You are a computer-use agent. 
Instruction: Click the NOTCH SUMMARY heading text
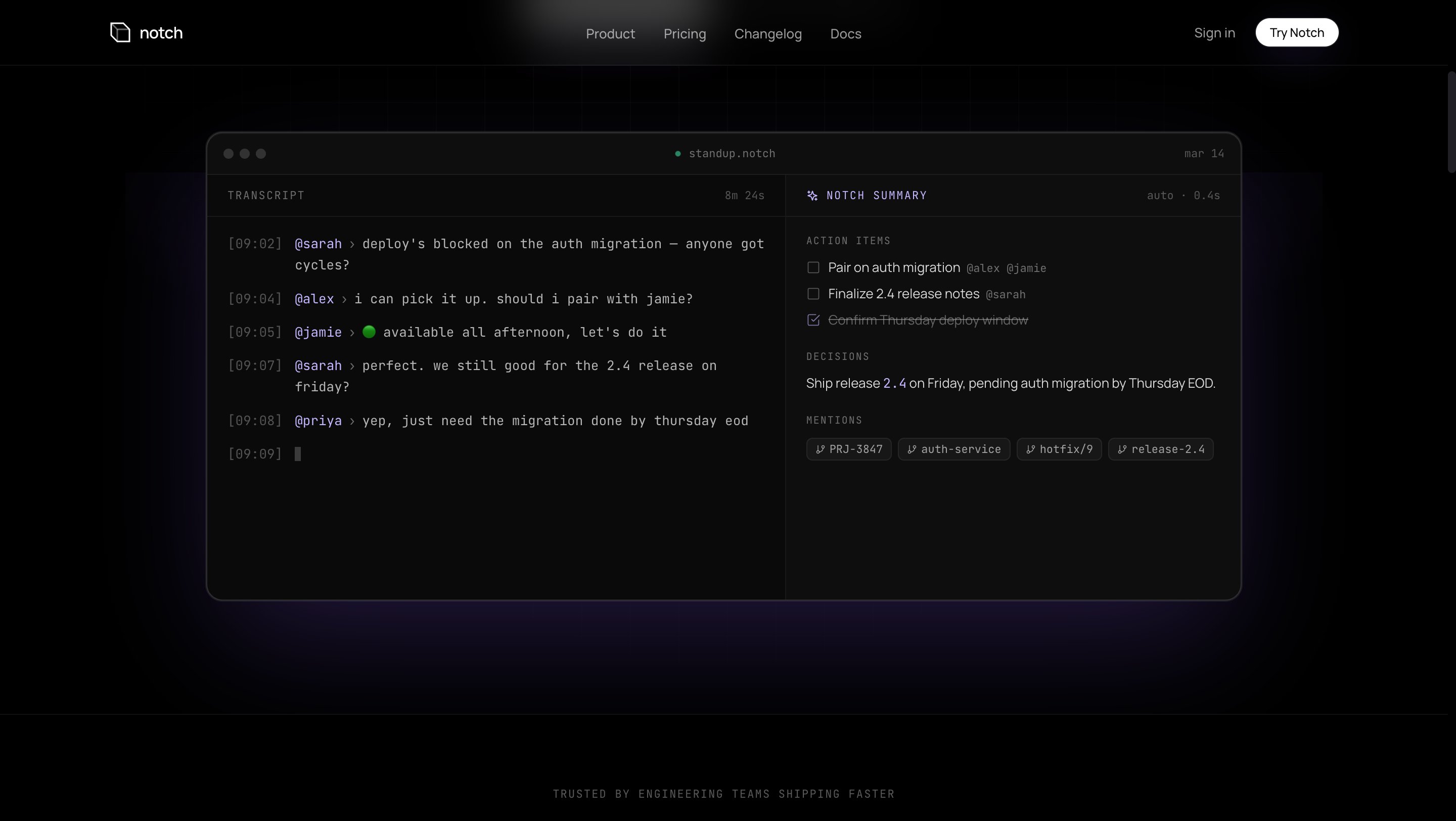877,196
